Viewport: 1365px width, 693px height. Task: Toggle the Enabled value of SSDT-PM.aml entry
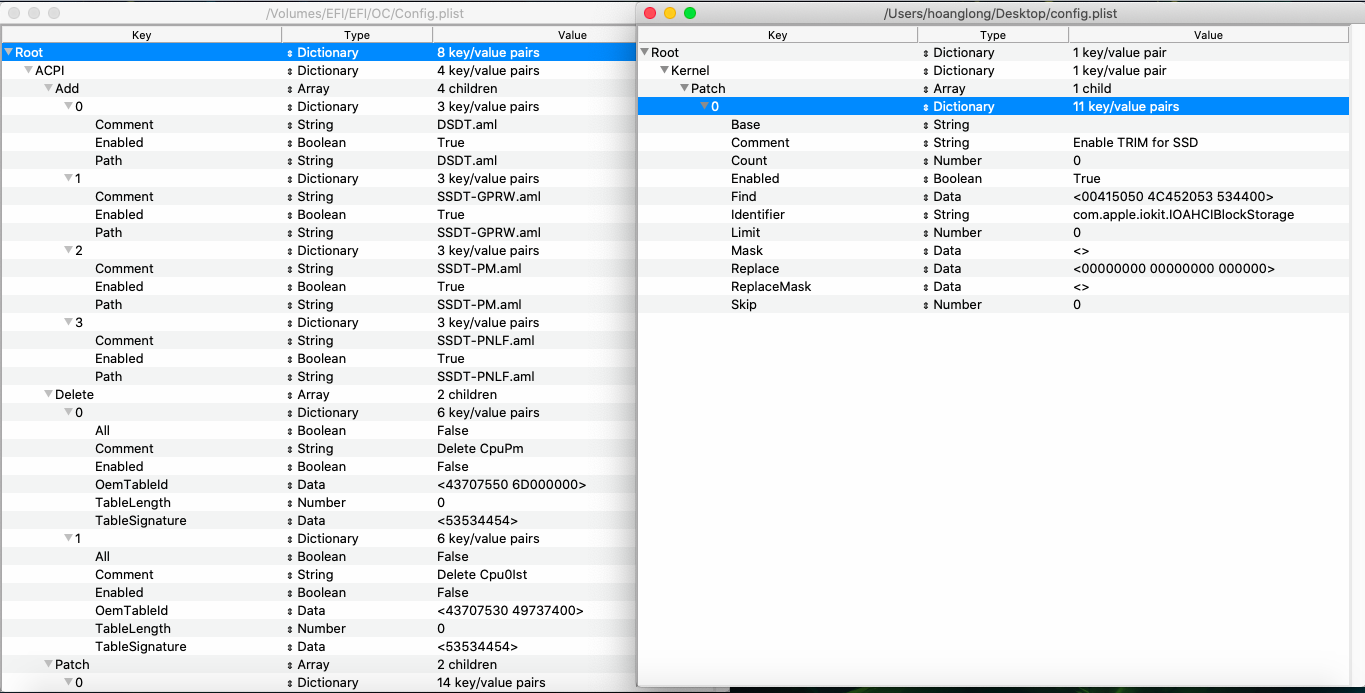pos(451,287)
